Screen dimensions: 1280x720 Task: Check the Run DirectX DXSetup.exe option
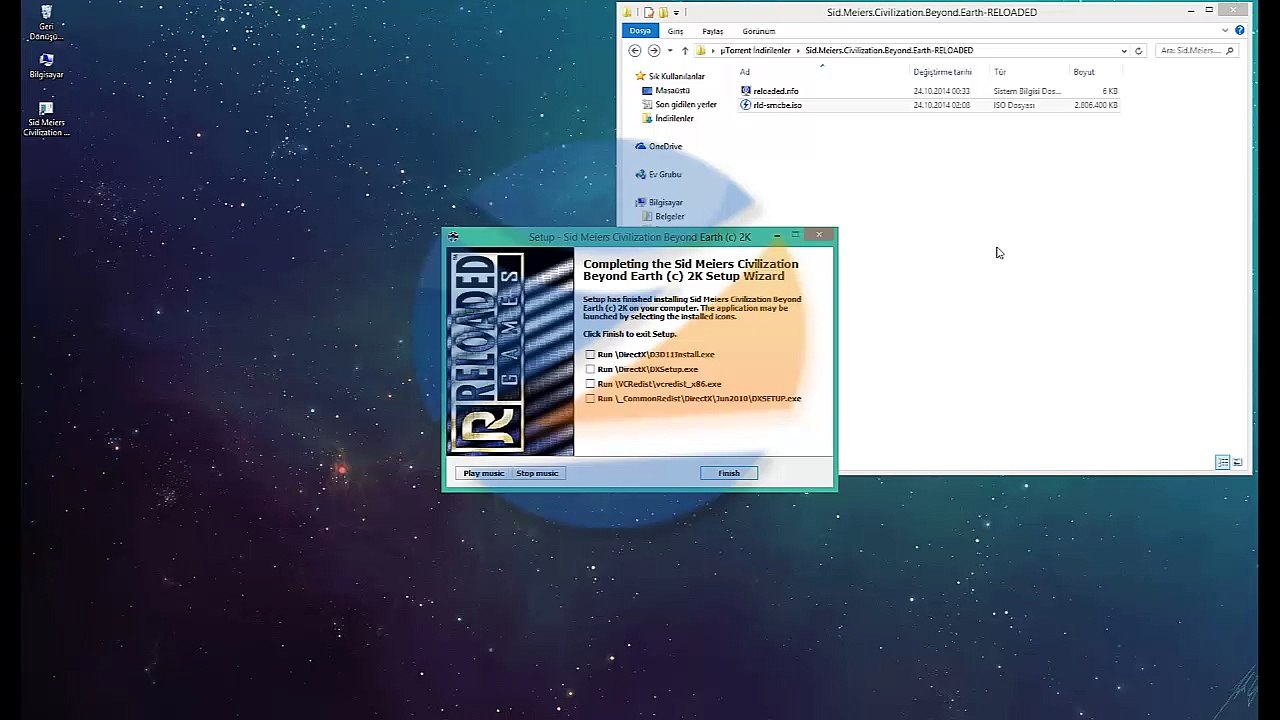(590, 369)
